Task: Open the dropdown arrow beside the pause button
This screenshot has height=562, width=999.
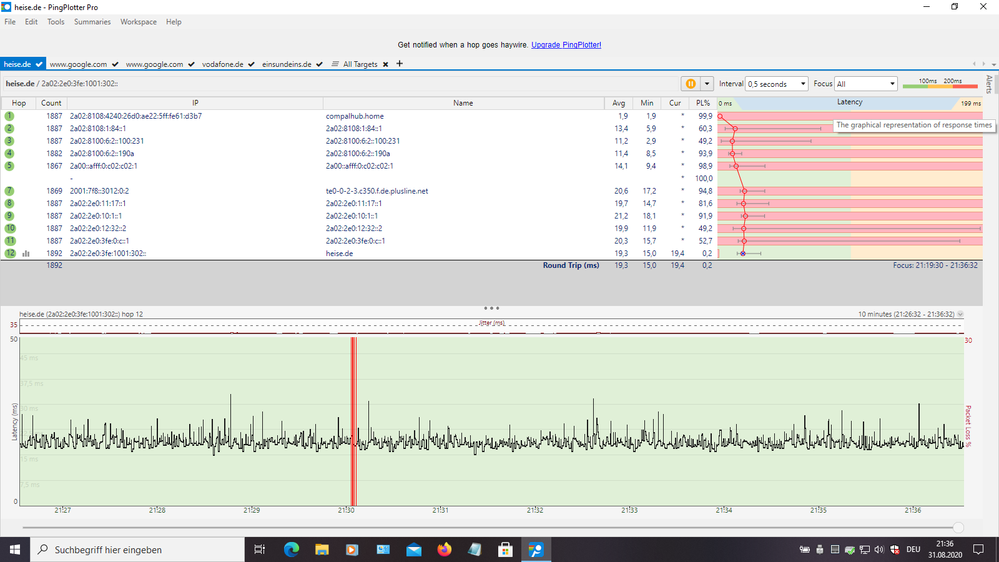Action: [x=707, y=84]
